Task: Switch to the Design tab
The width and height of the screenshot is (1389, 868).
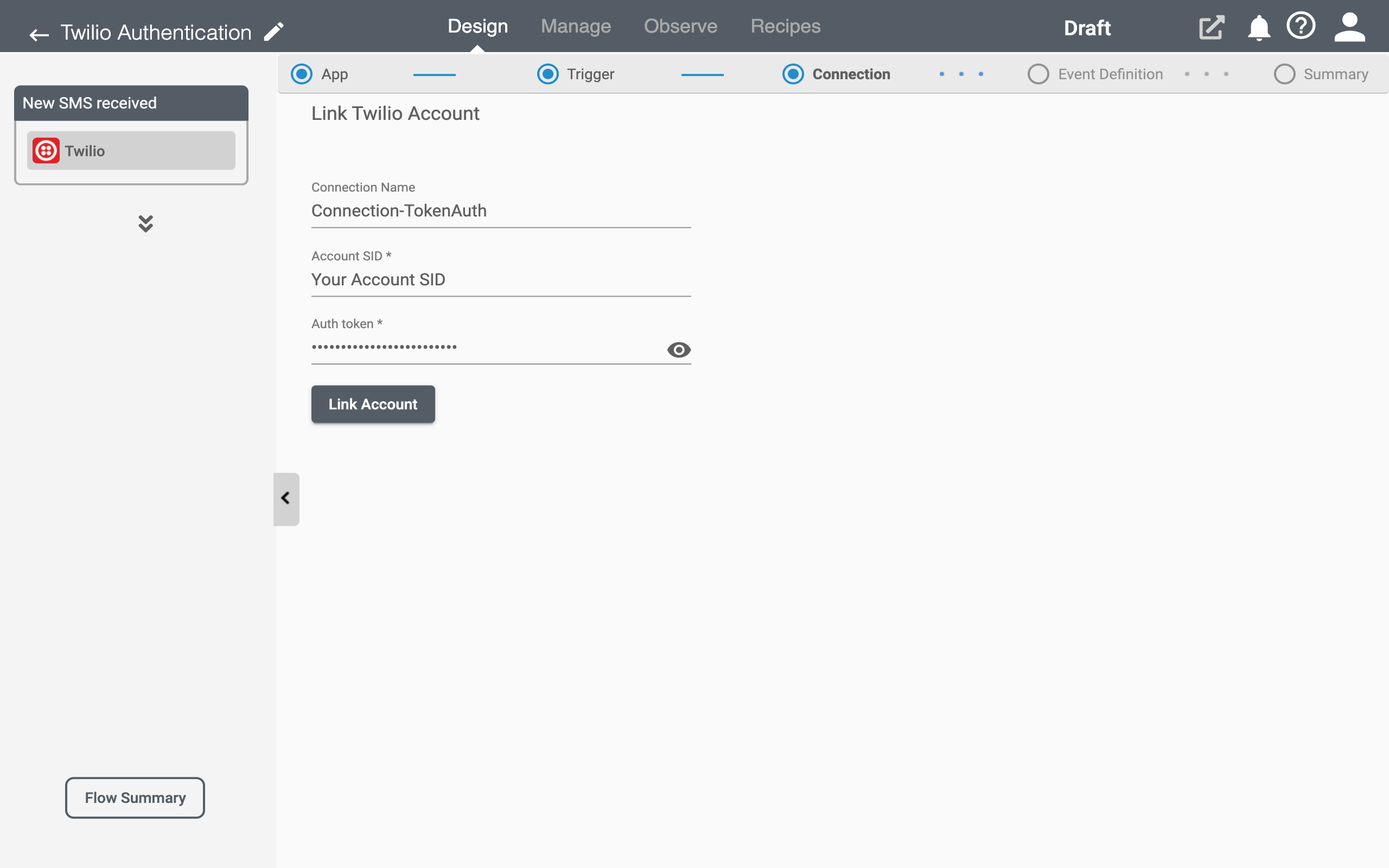Action: (477, 27)
